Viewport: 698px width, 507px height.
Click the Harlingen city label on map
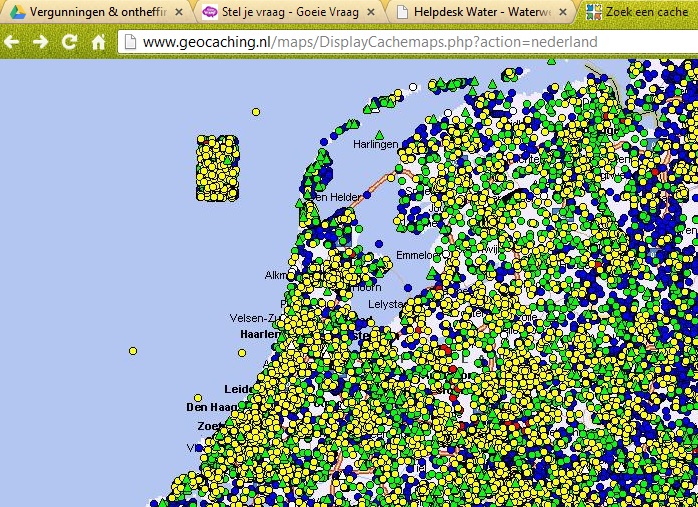(376, 145)
